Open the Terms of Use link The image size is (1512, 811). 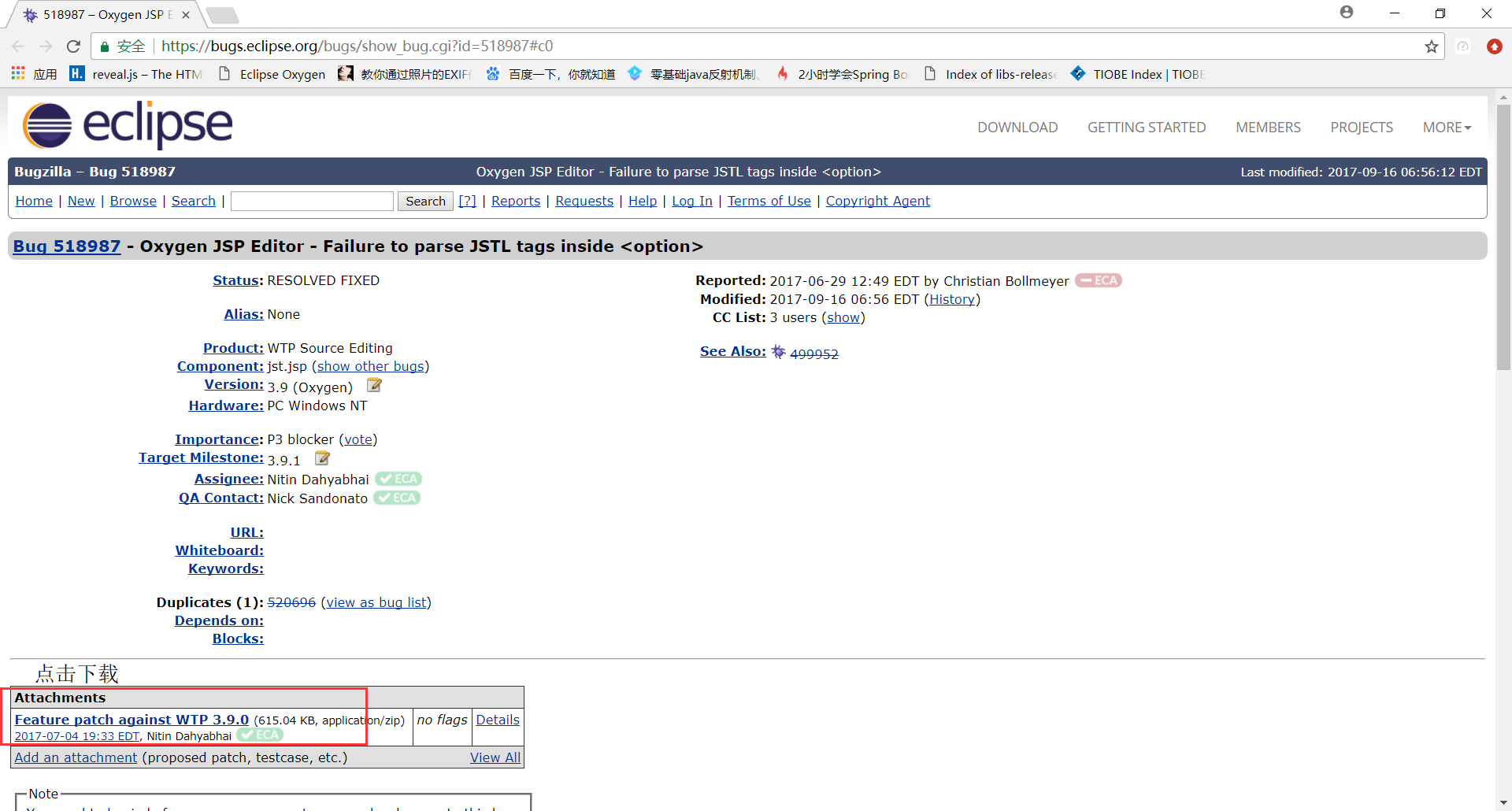(x=769, y=201)
